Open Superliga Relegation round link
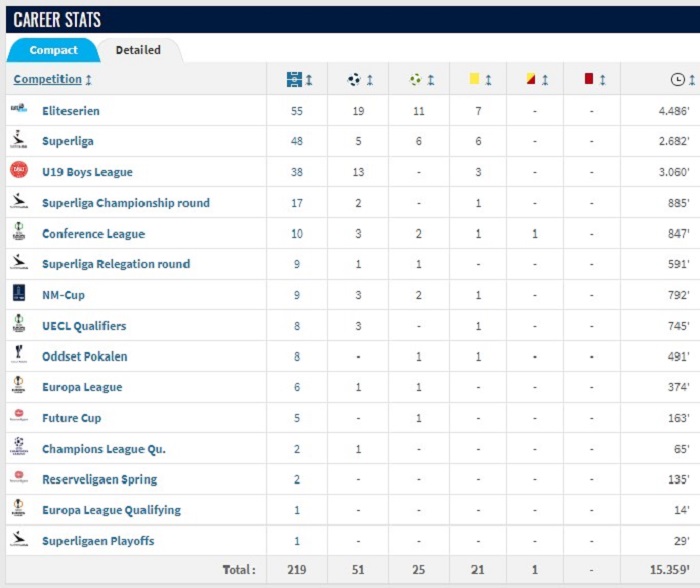 point(116,264)
